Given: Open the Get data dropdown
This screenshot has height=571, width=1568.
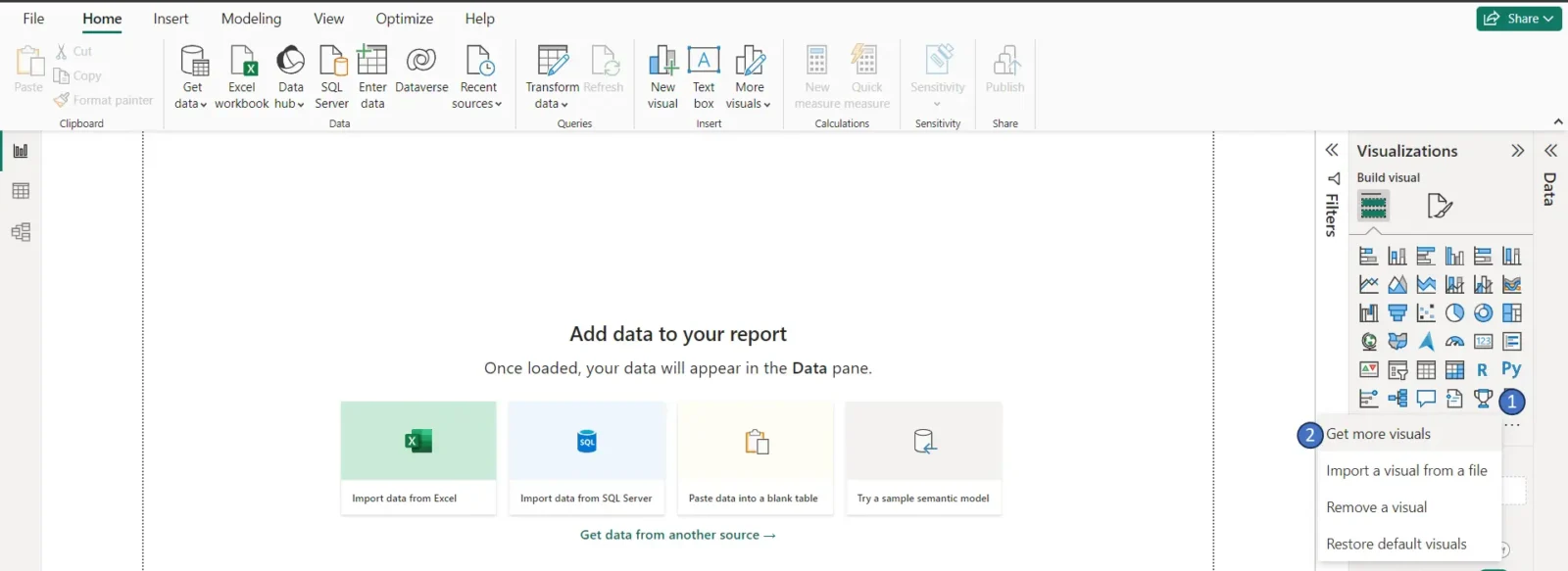Looking at the screenshot, I should (192, 77).
